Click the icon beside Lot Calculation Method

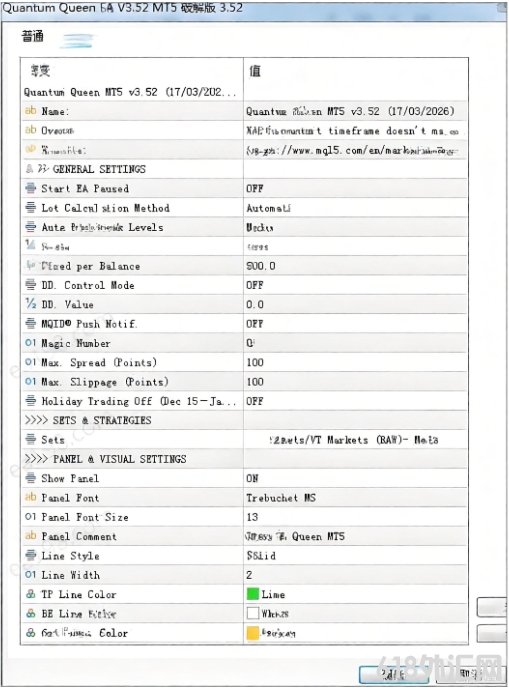click(30, 207)
